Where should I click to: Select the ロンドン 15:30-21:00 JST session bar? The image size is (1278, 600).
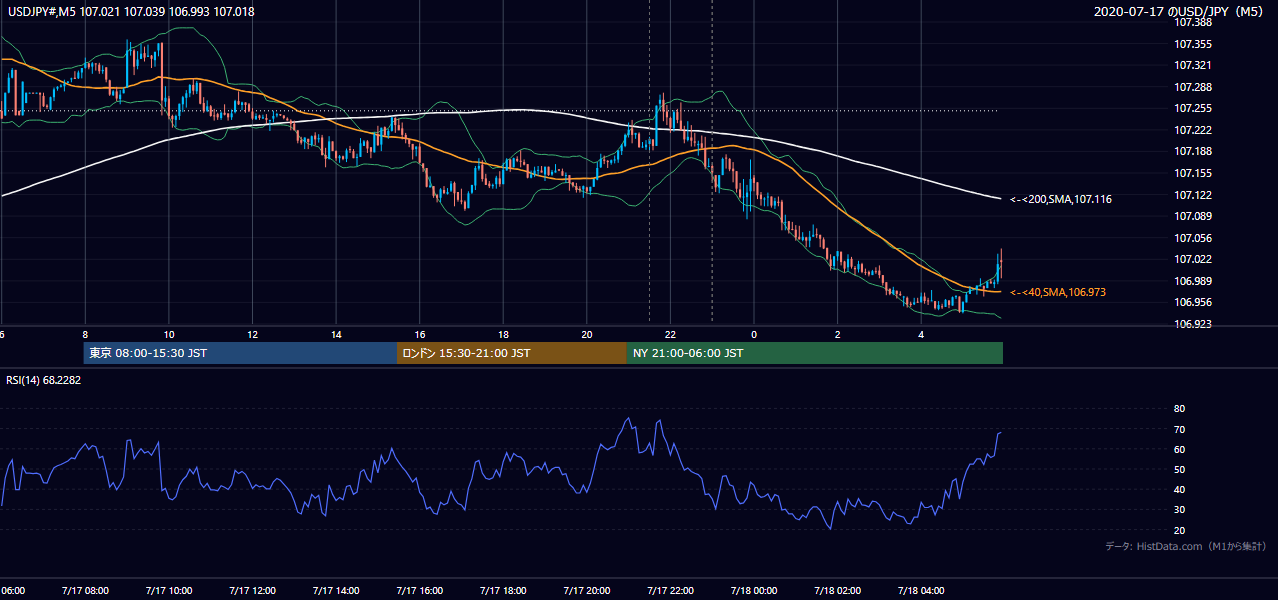(512, 353)
